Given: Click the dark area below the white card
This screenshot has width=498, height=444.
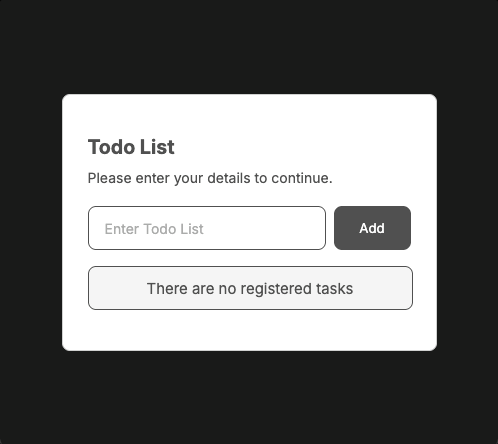Looking at the screenshot, I should [x=249, y=397].
